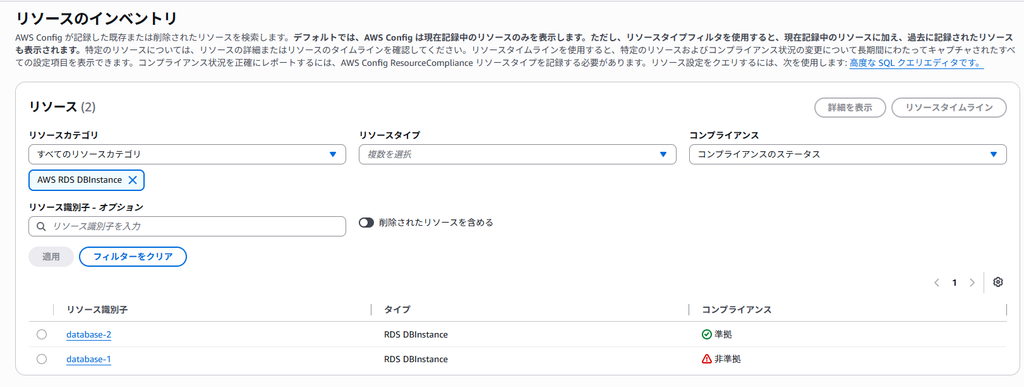
Task: Open the database-2 resource link
Action: (x=89, y=335)
